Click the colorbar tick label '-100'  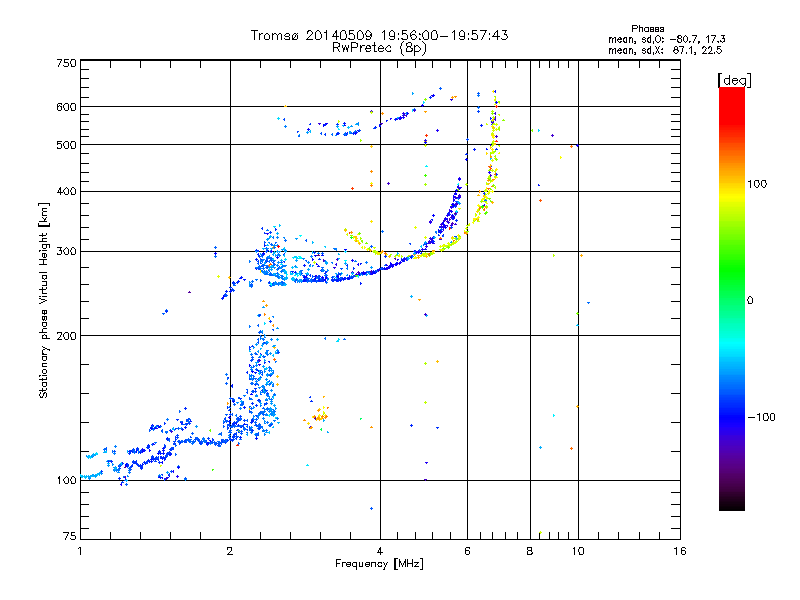tap(761, 417)
